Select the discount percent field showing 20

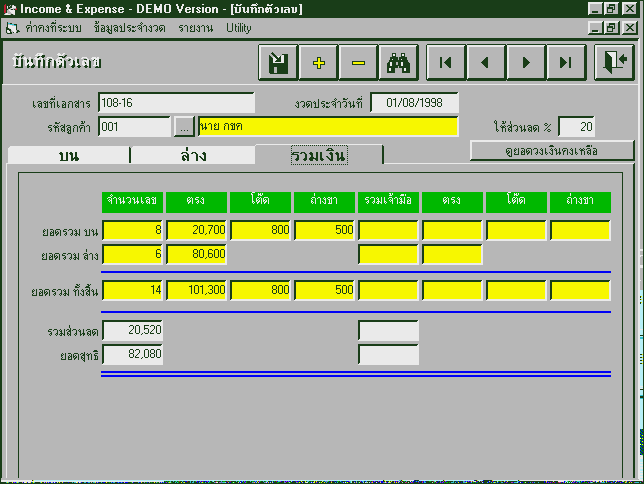pyautogui.click(x=577, y=127)
